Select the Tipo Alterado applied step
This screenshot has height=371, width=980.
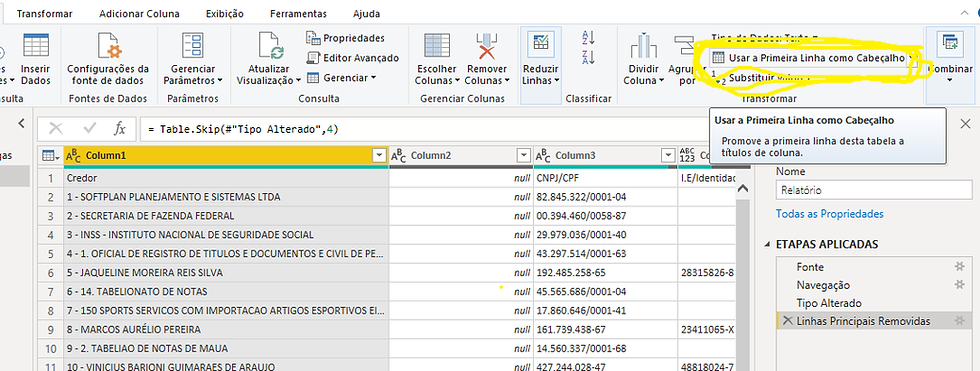click(829, 303)
